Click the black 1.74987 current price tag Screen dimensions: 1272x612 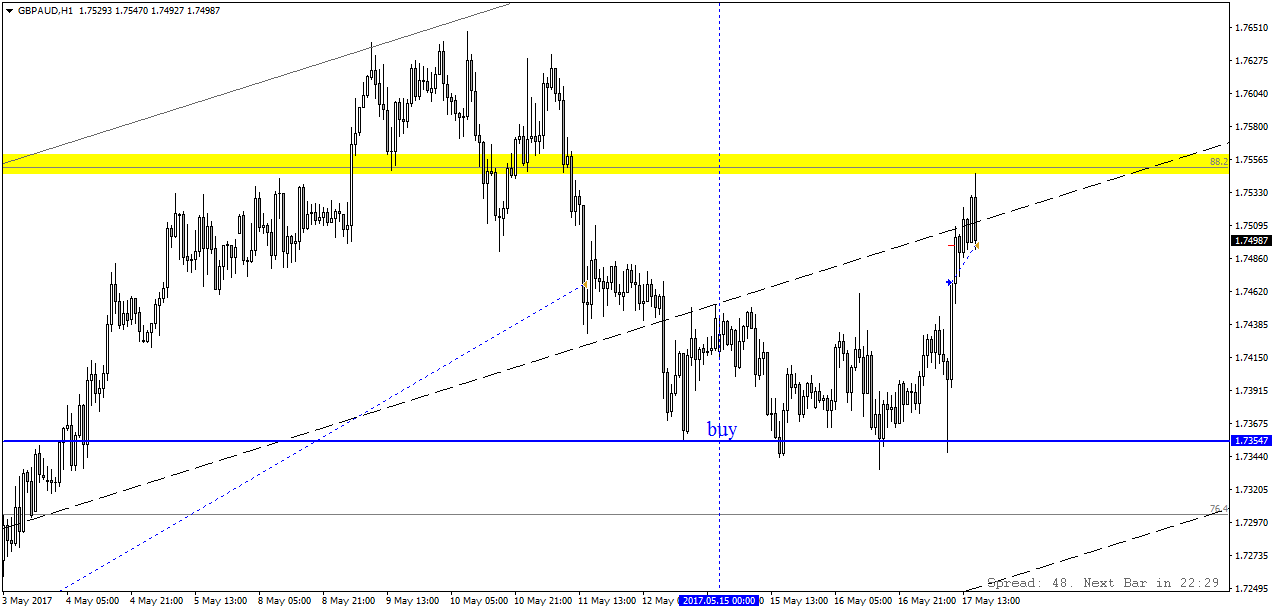pyautogui.click(x=1251, y=240)
